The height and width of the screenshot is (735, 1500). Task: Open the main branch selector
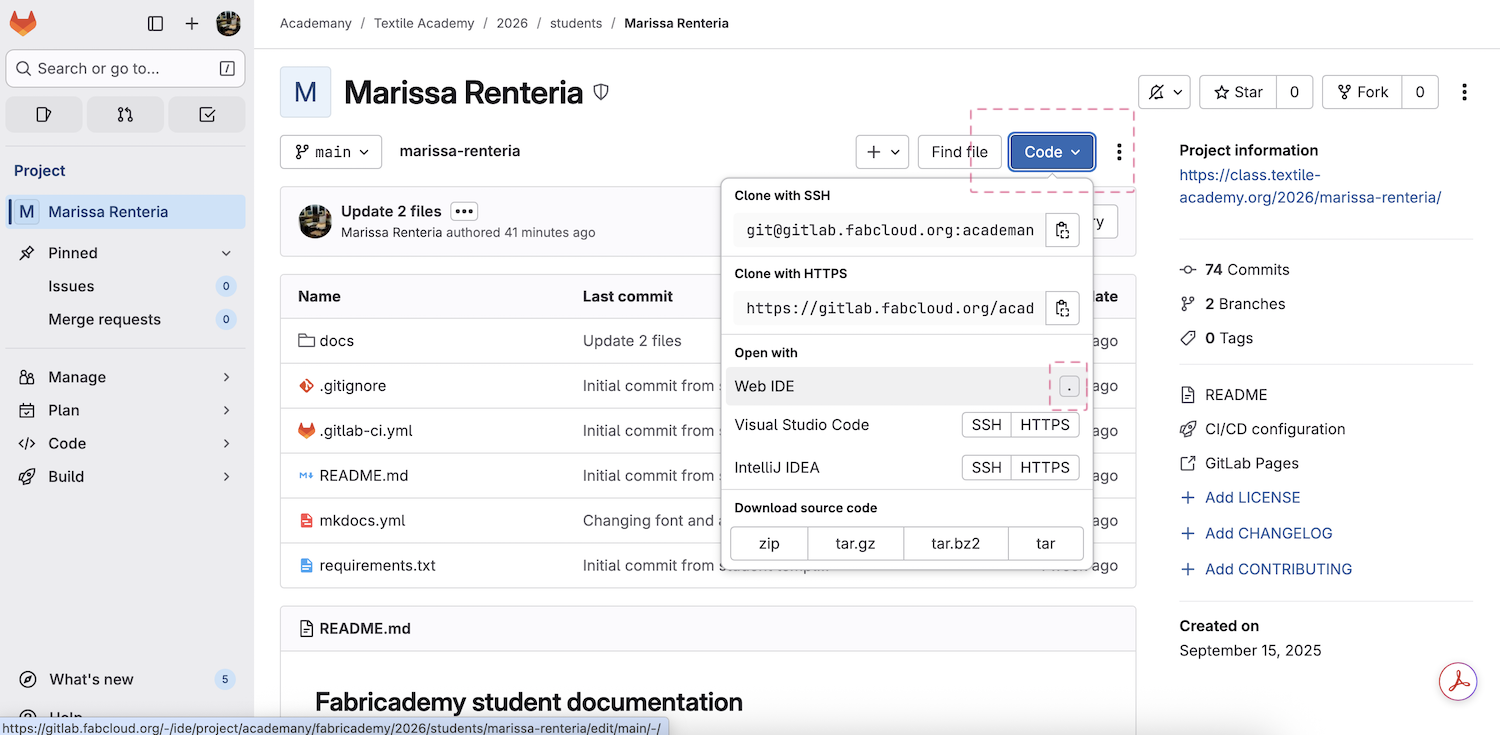(x=331, y=152)
